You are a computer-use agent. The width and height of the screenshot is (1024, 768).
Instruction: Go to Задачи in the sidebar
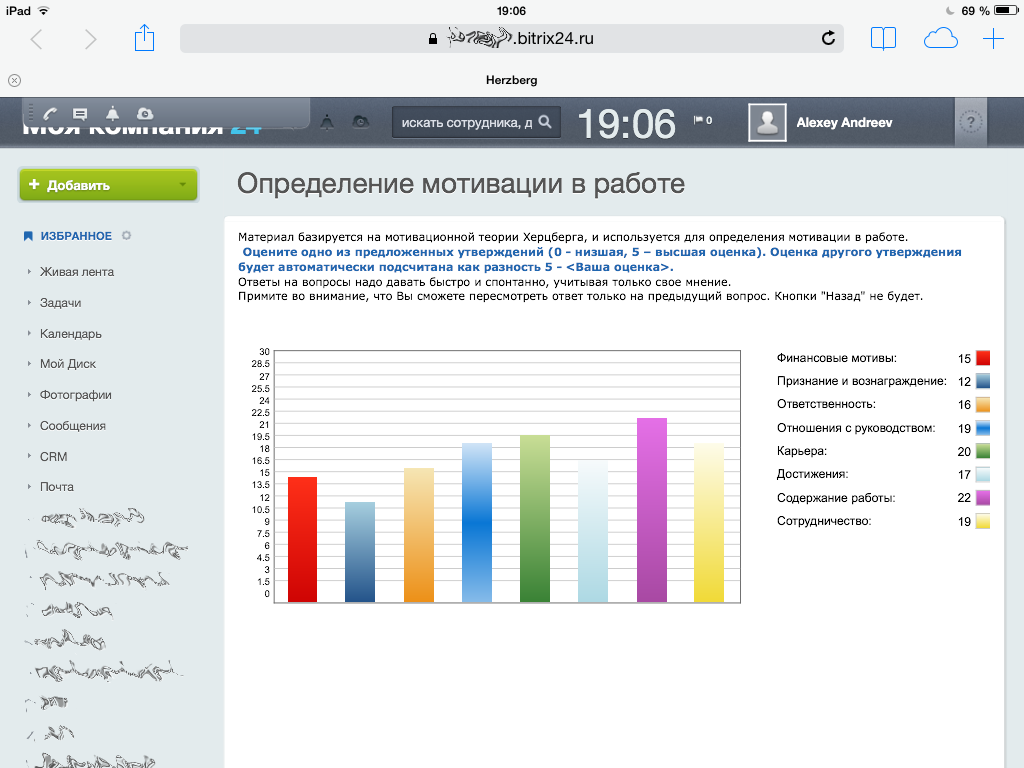pyautogui.click(x=61, y=303)
